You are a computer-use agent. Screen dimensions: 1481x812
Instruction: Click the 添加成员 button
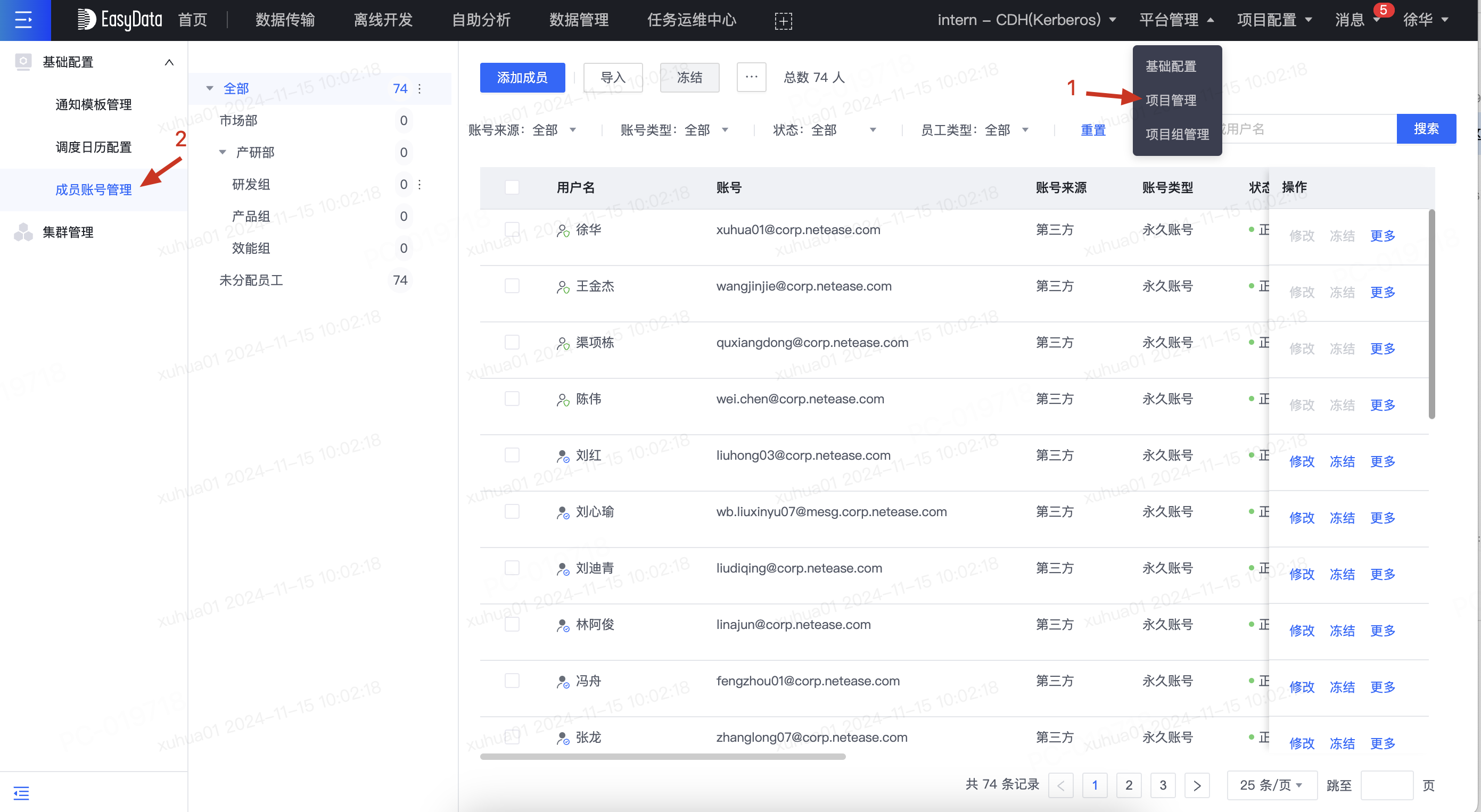[x=522, y=77]
